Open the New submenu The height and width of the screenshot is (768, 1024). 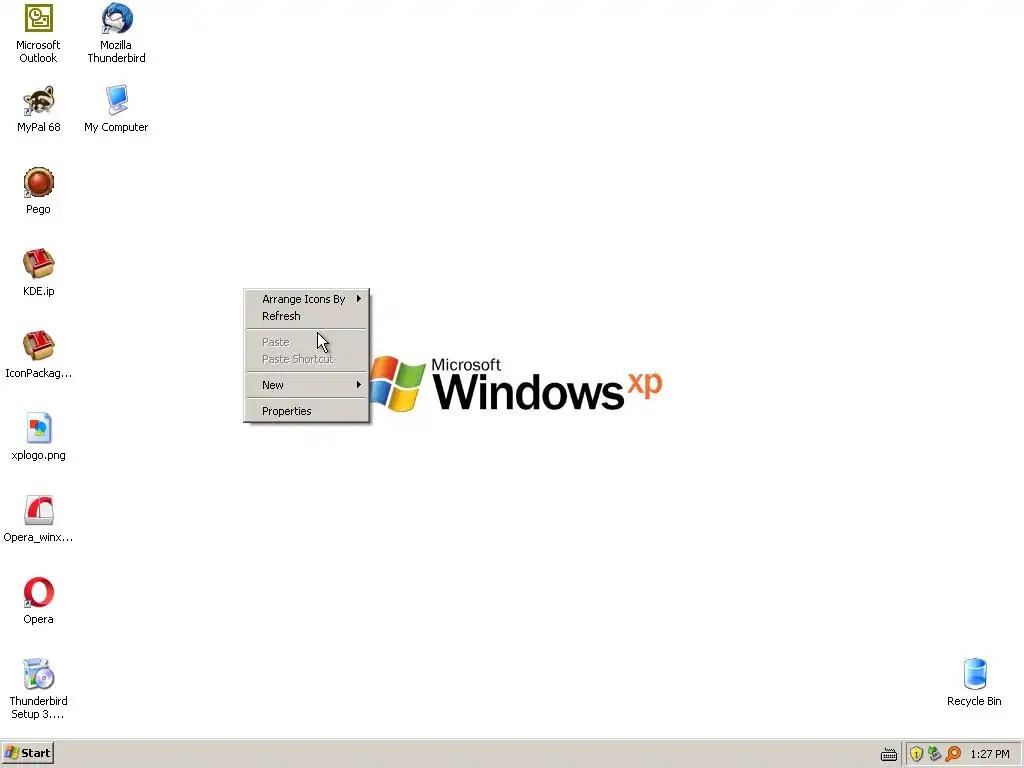click(x=306, y=385)
